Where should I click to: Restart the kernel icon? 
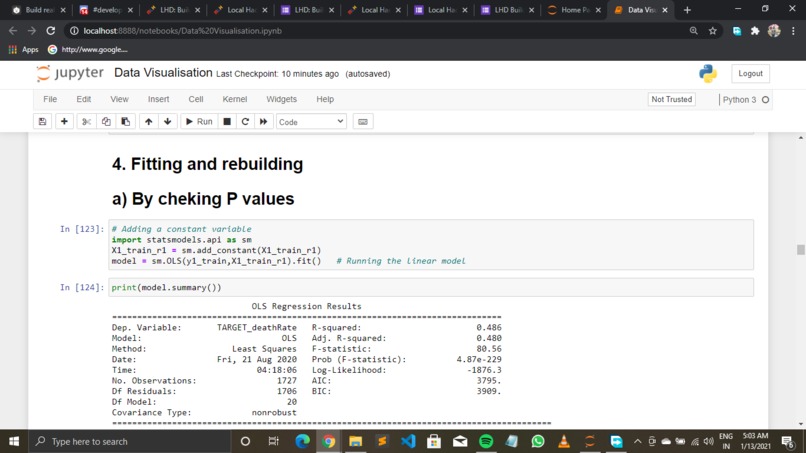pyautogui.click(x=245, y=122)
